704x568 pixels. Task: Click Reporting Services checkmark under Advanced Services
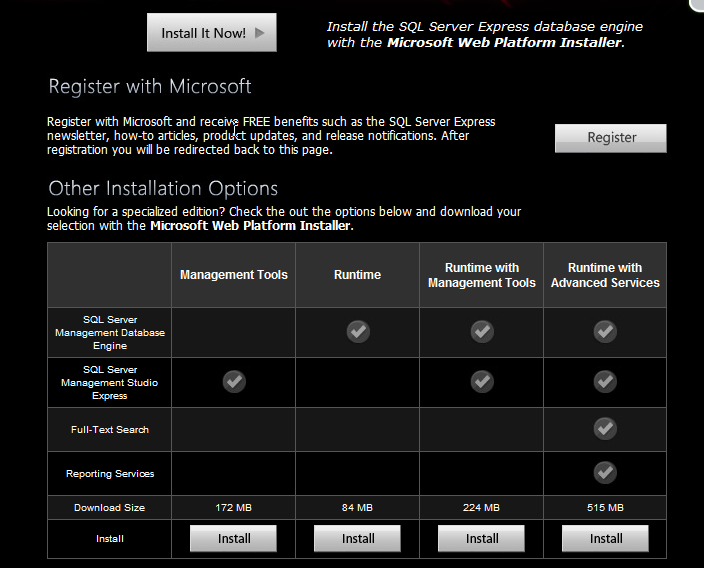(605, 472)
